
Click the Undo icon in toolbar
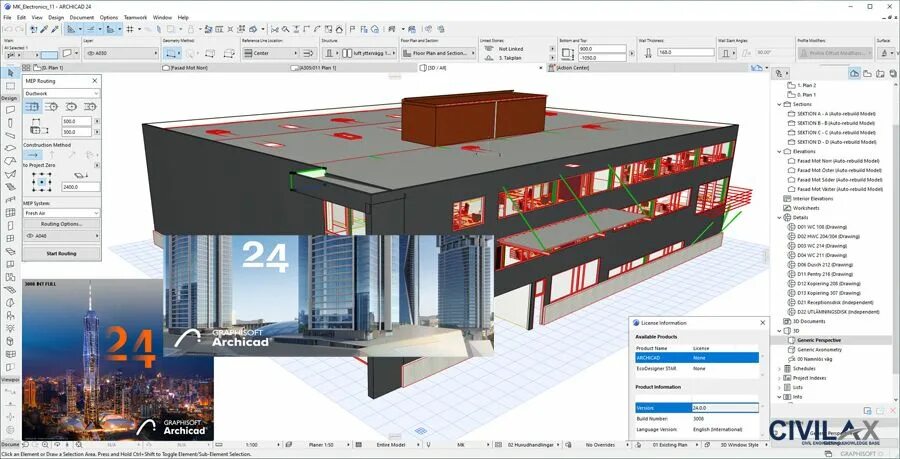[8, 29]
